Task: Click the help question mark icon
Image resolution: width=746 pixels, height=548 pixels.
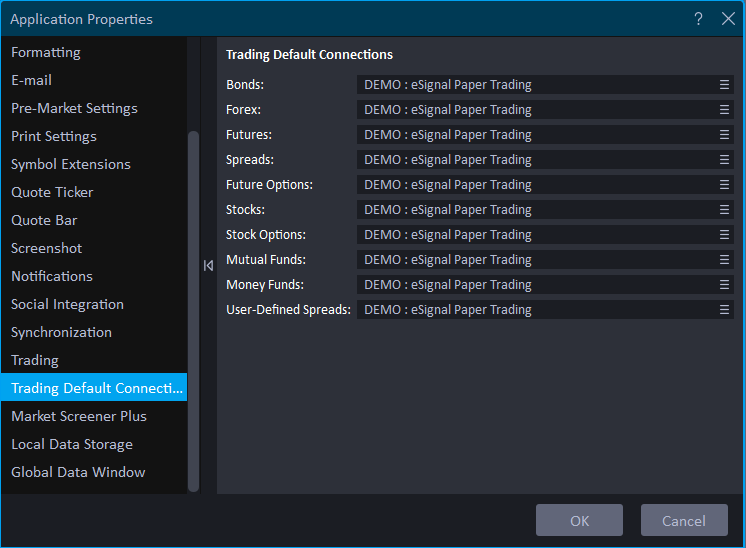Action: 698,19
